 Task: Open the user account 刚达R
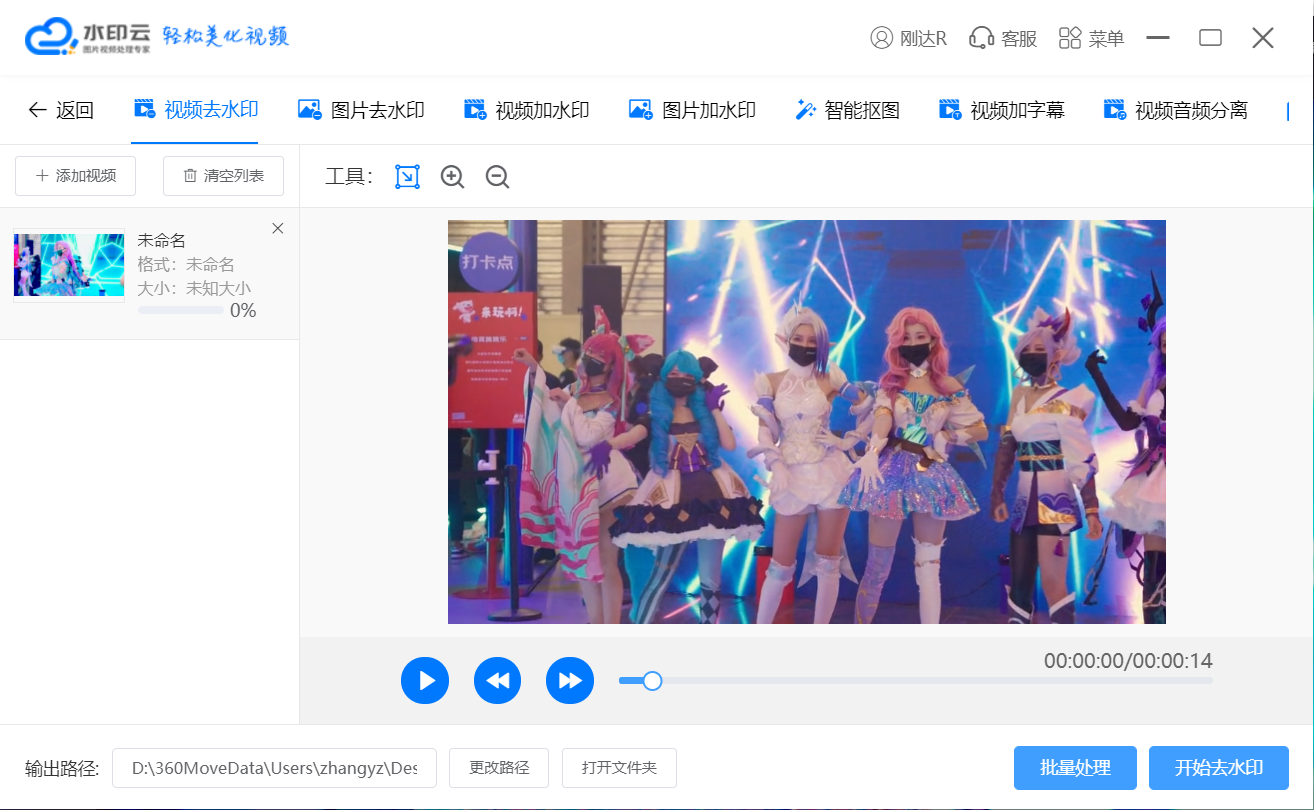909,38
